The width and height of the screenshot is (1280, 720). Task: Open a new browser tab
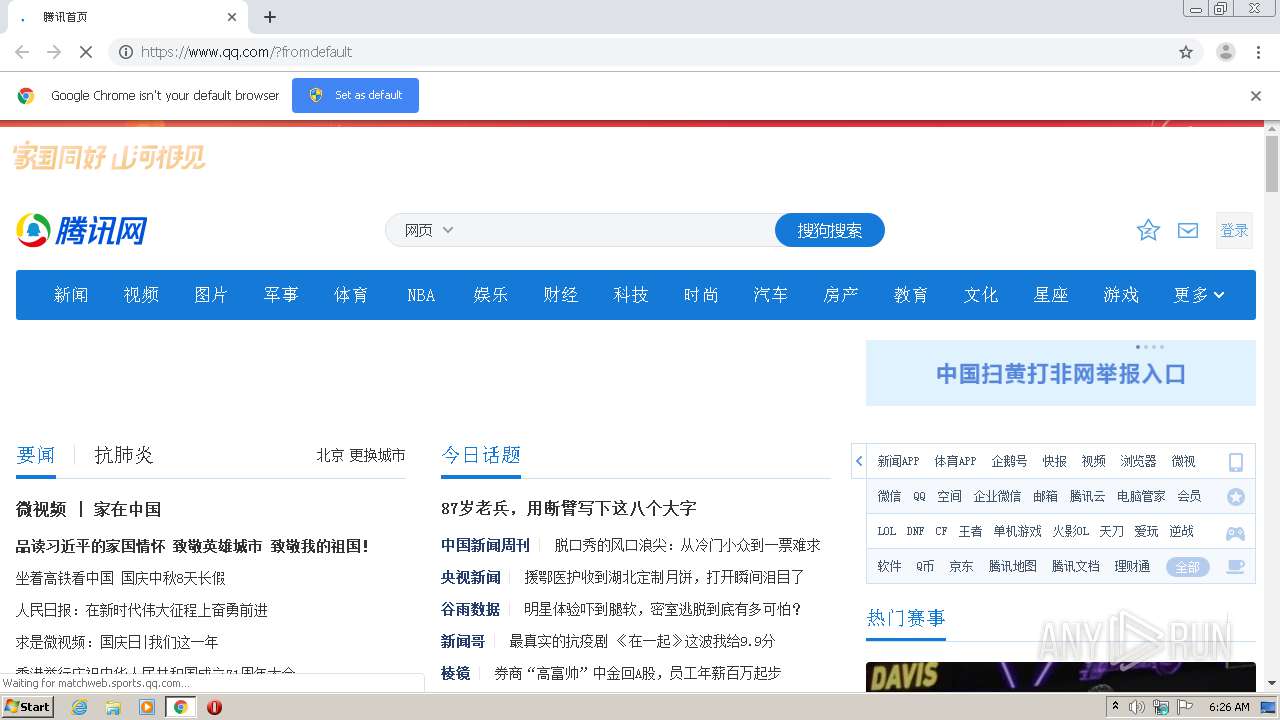pyautogui.click(x=270, y=17)
